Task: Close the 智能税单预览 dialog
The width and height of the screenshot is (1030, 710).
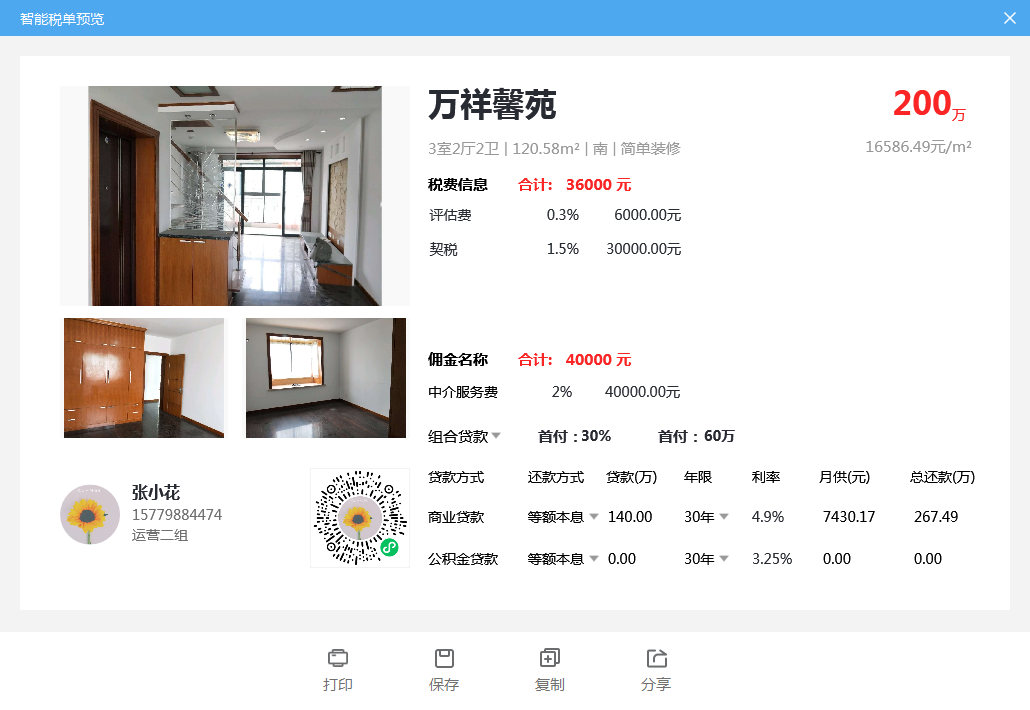Action: (1010, 18)
